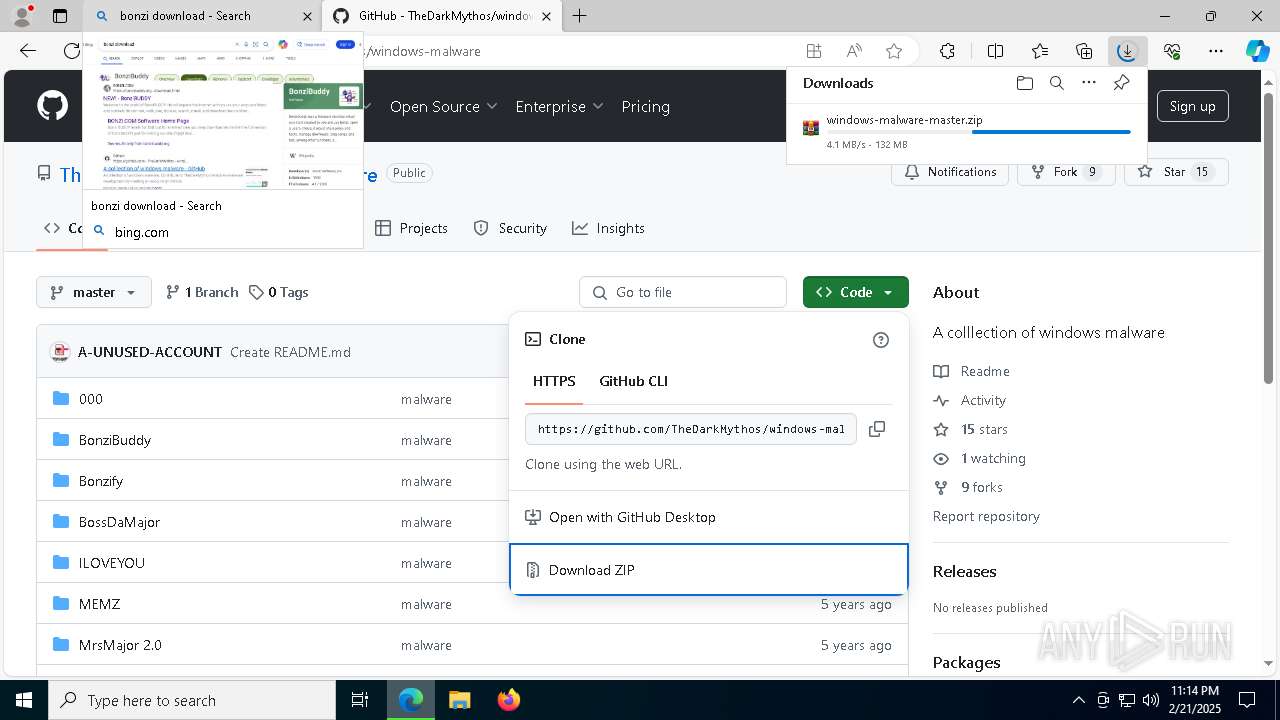
Task: Open the BonziBuddy folder
Action: [115, 440]
